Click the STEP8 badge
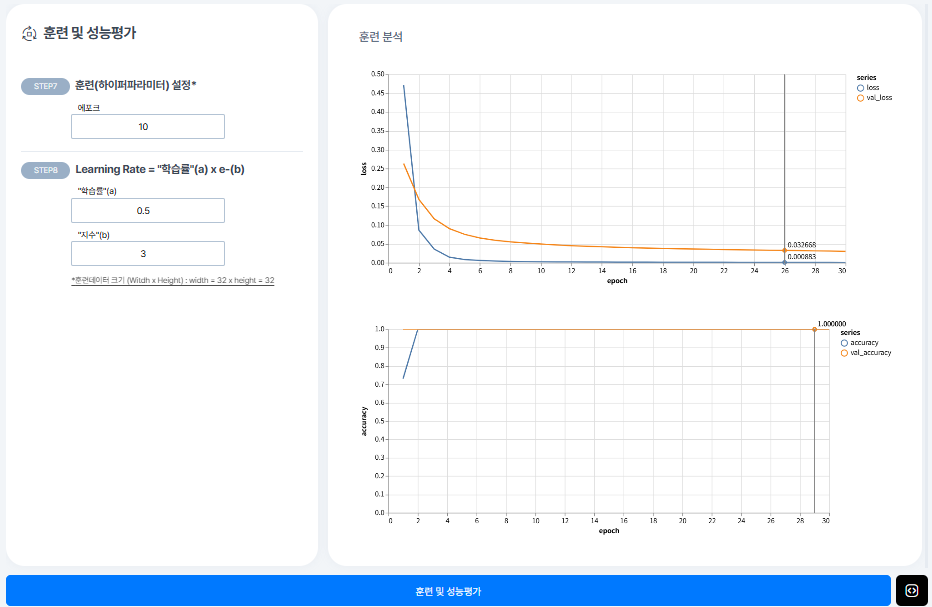Screen dimensions: 932x607 (45, 170)
